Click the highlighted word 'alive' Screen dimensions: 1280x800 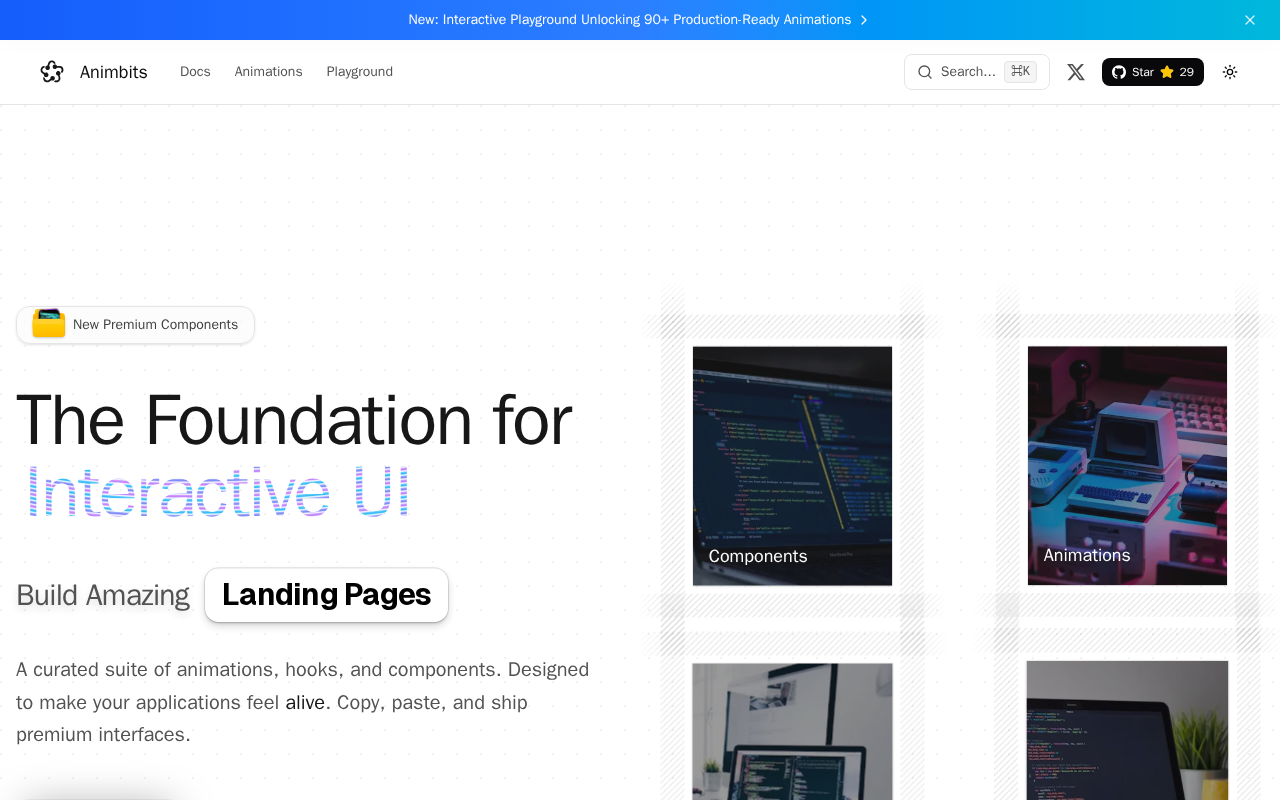pyautogui.click(x=305, y=702)
